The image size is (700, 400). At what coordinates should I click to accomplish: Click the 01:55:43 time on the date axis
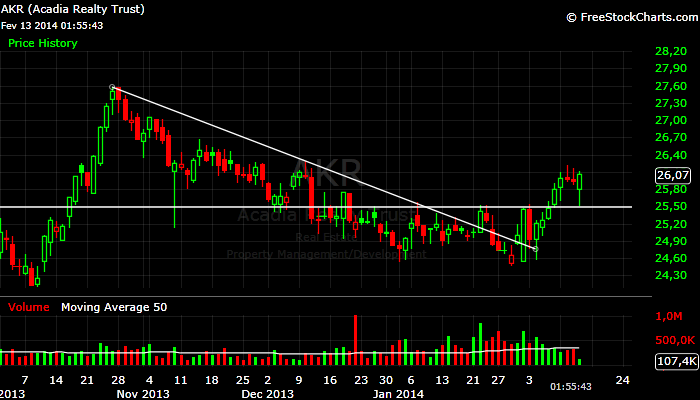tap(571, 386)
